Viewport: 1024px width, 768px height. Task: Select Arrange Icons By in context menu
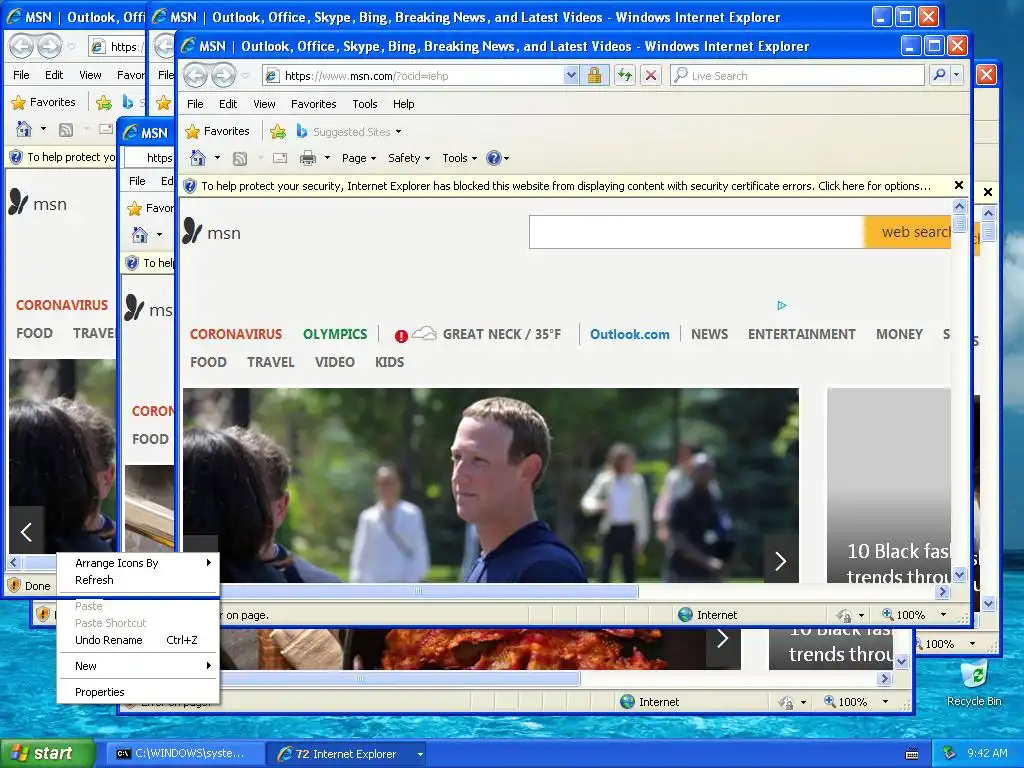click(138, 563)
